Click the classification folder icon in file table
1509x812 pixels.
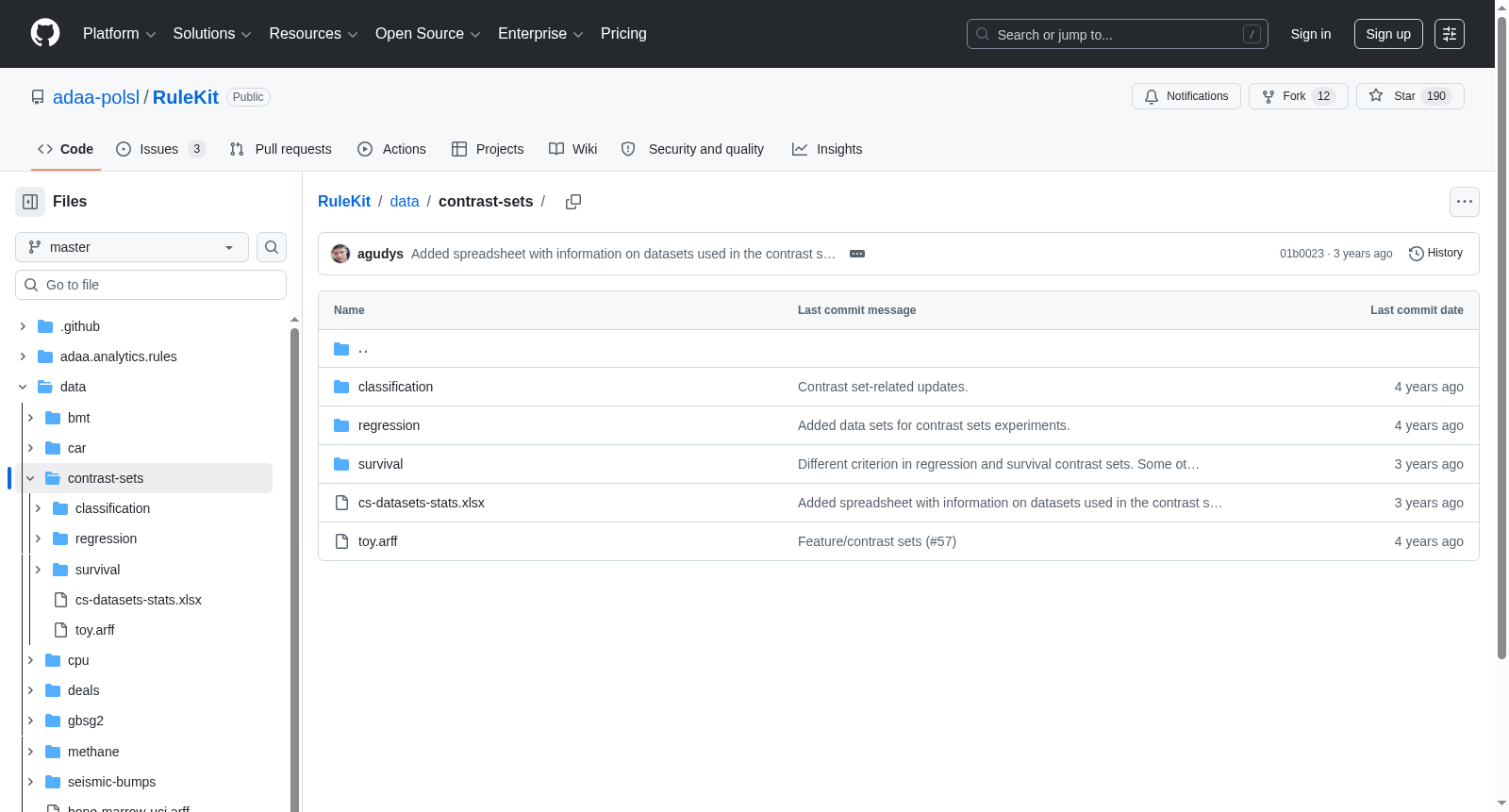click(341, 387)
